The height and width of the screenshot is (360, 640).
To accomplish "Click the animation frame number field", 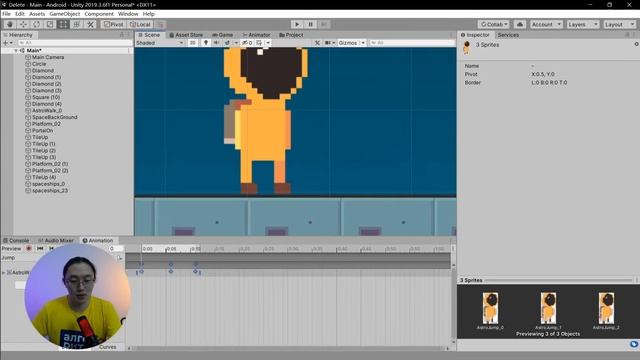I will click(x=115, y=248).
